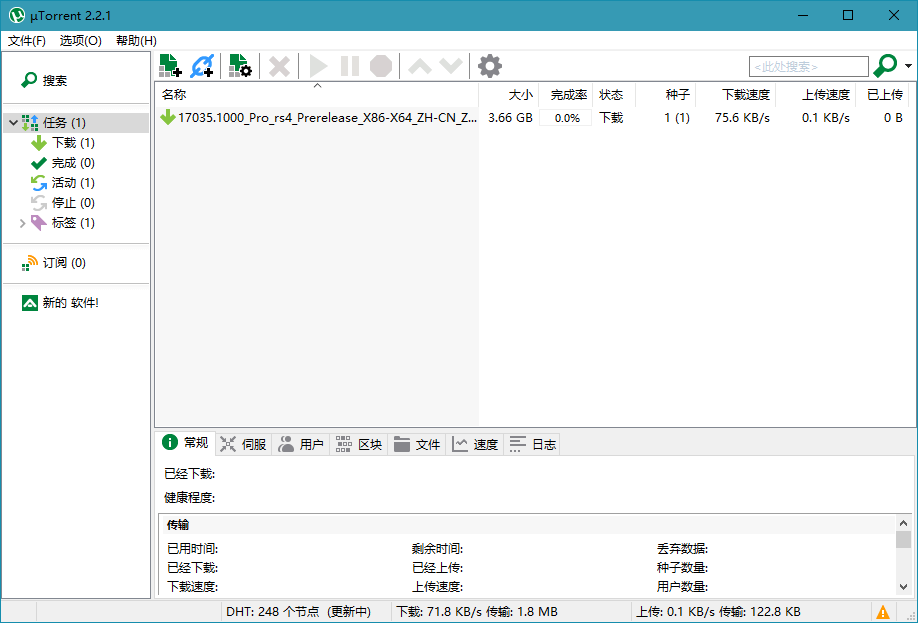Expand the 标签 tree node
Screen dimensions: 918x623
pyautogui.click(x=22, y=223)
